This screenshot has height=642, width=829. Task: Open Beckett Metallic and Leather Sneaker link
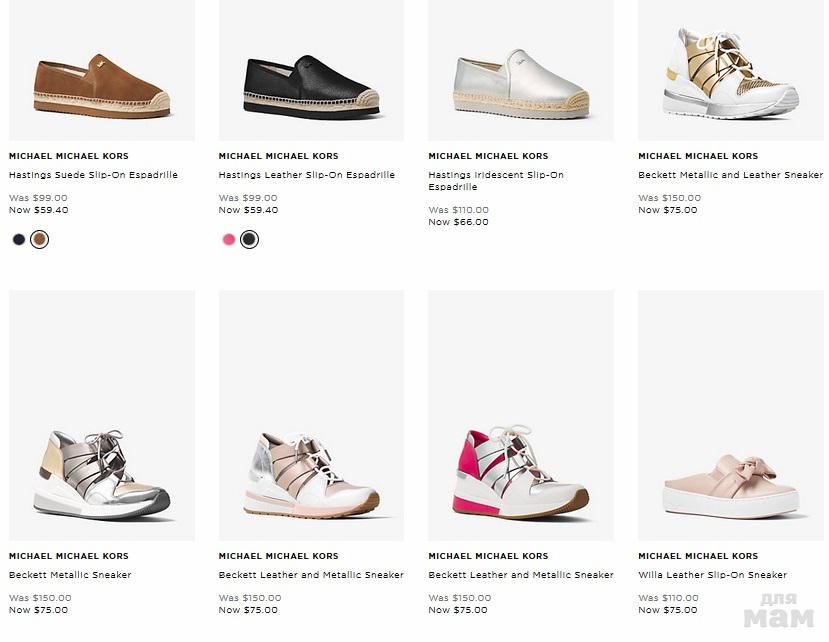(730, 175)
